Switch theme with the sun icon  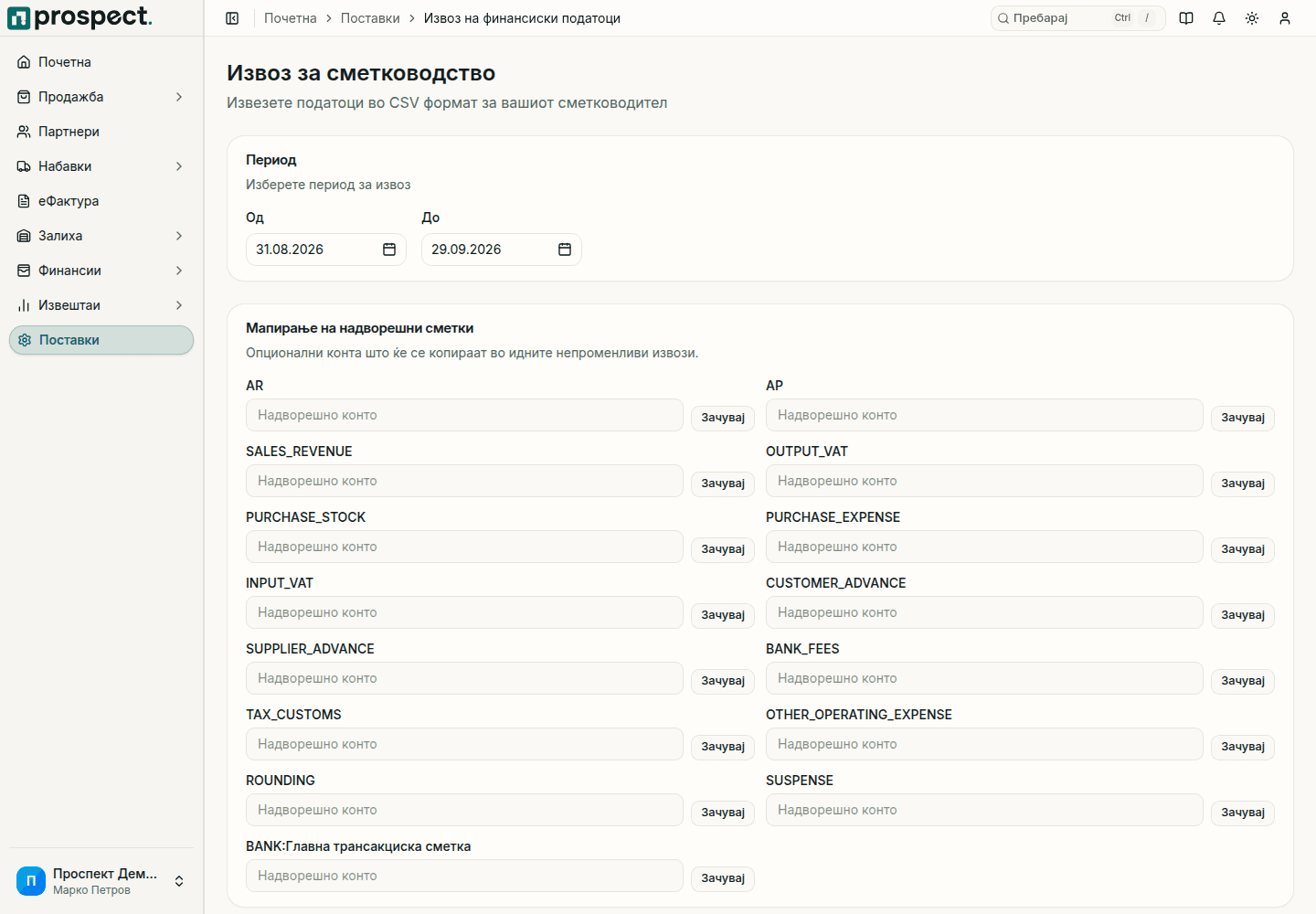pos(1252,18)
